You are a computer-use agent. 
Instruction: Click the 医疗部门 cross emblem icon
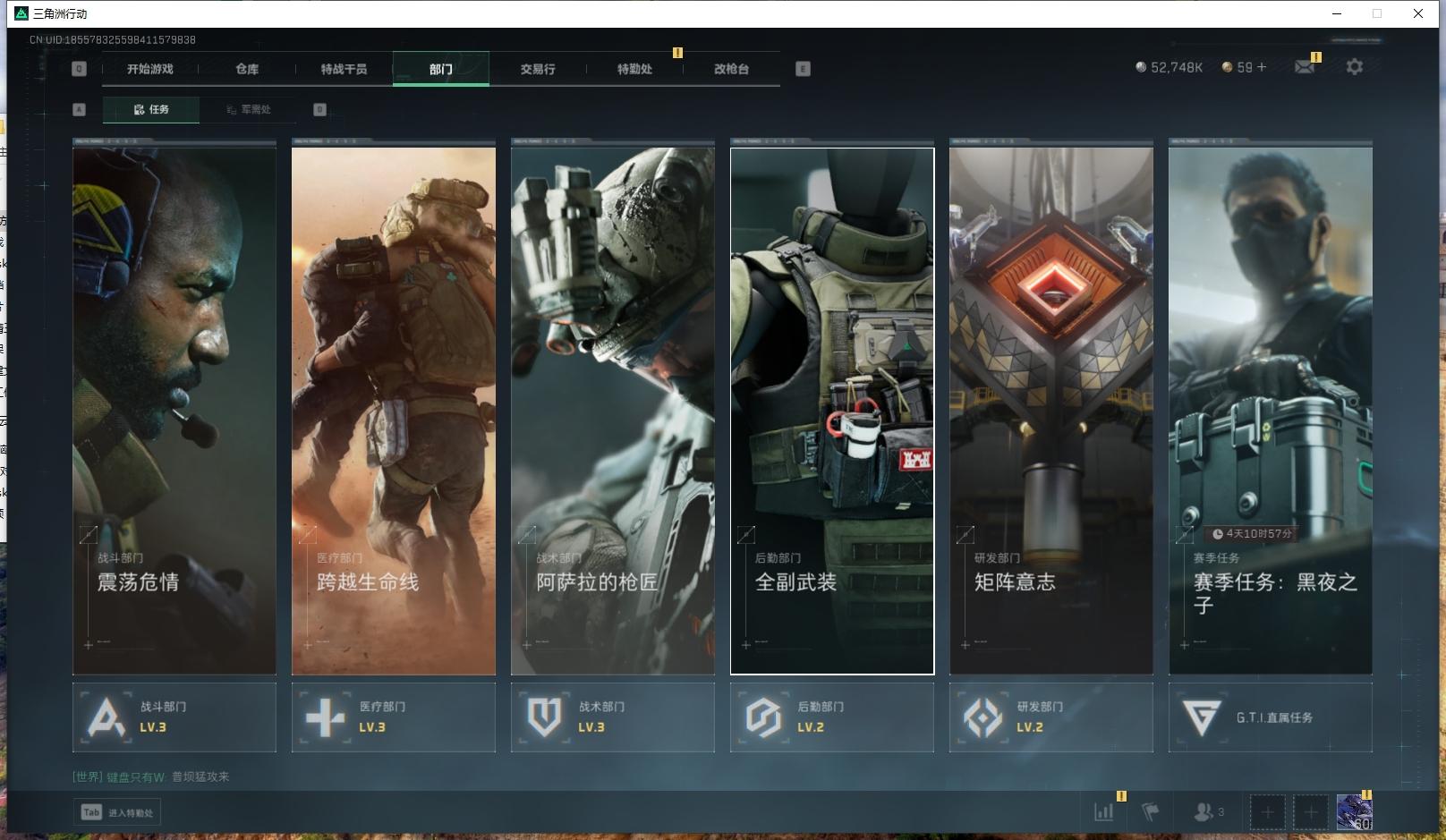click(325, 717)
